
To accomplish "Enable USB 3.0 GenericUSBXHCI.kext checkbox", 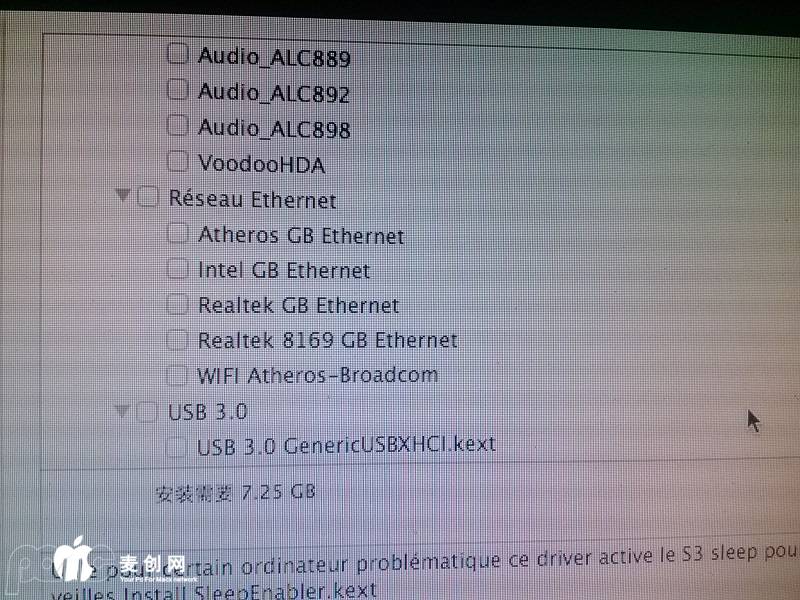I will [177, 447].
